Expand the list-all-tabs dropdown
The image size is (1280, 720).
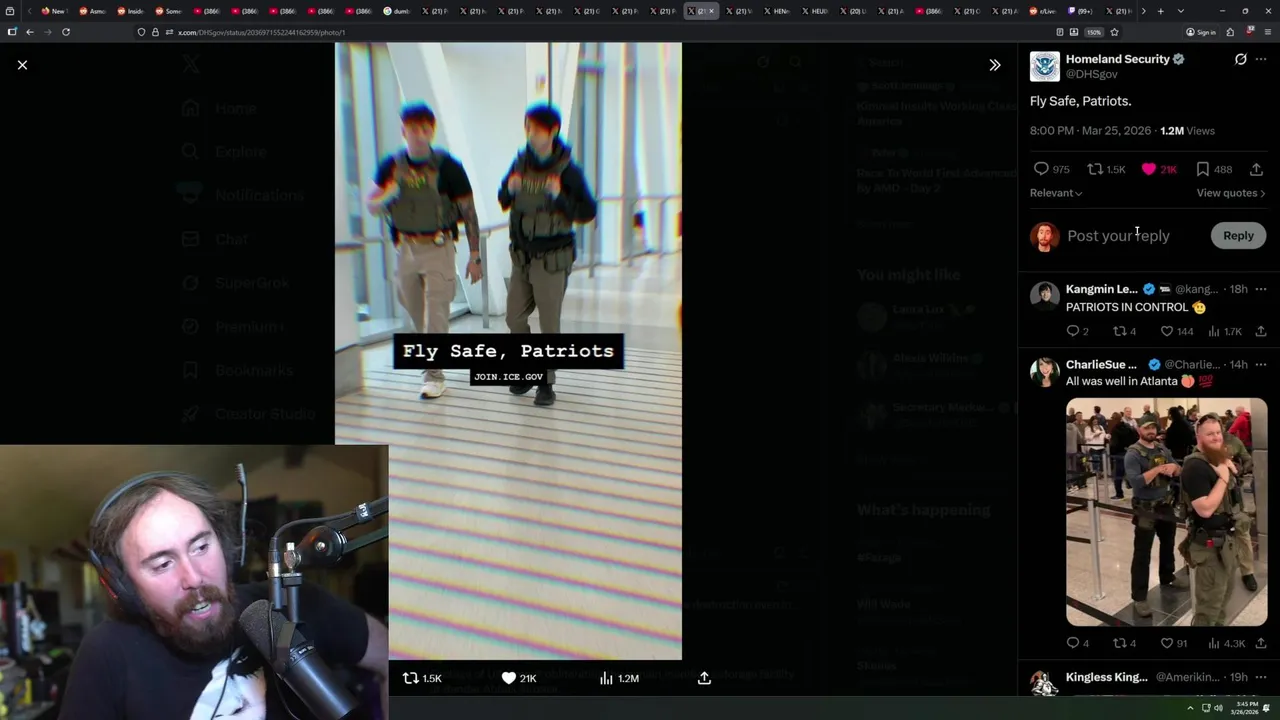(x=1180, y=11)
